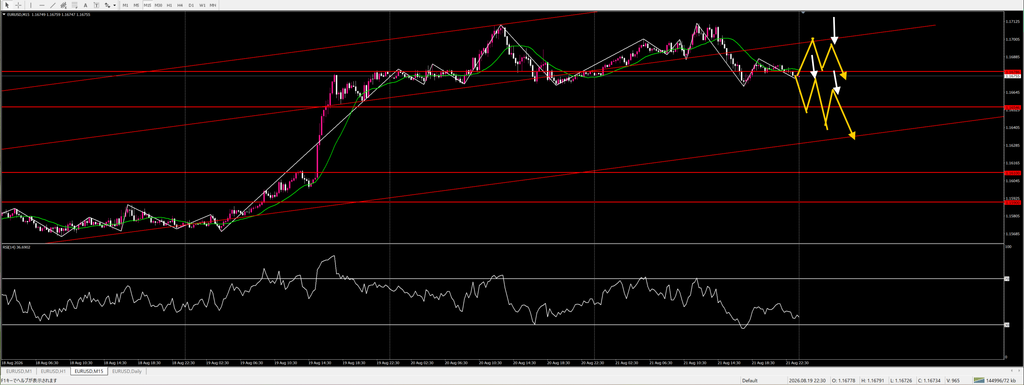The width and height of the screenshot is (1024, 385).
Task: Open the arrows objects dropdown
Action: (110, 5)
